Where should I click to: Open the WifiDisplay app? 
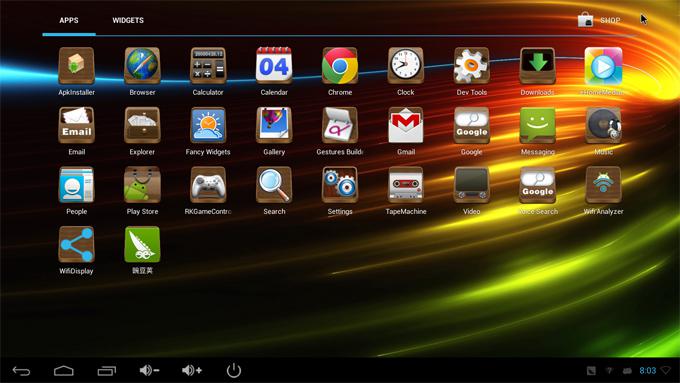pos(76,245)
